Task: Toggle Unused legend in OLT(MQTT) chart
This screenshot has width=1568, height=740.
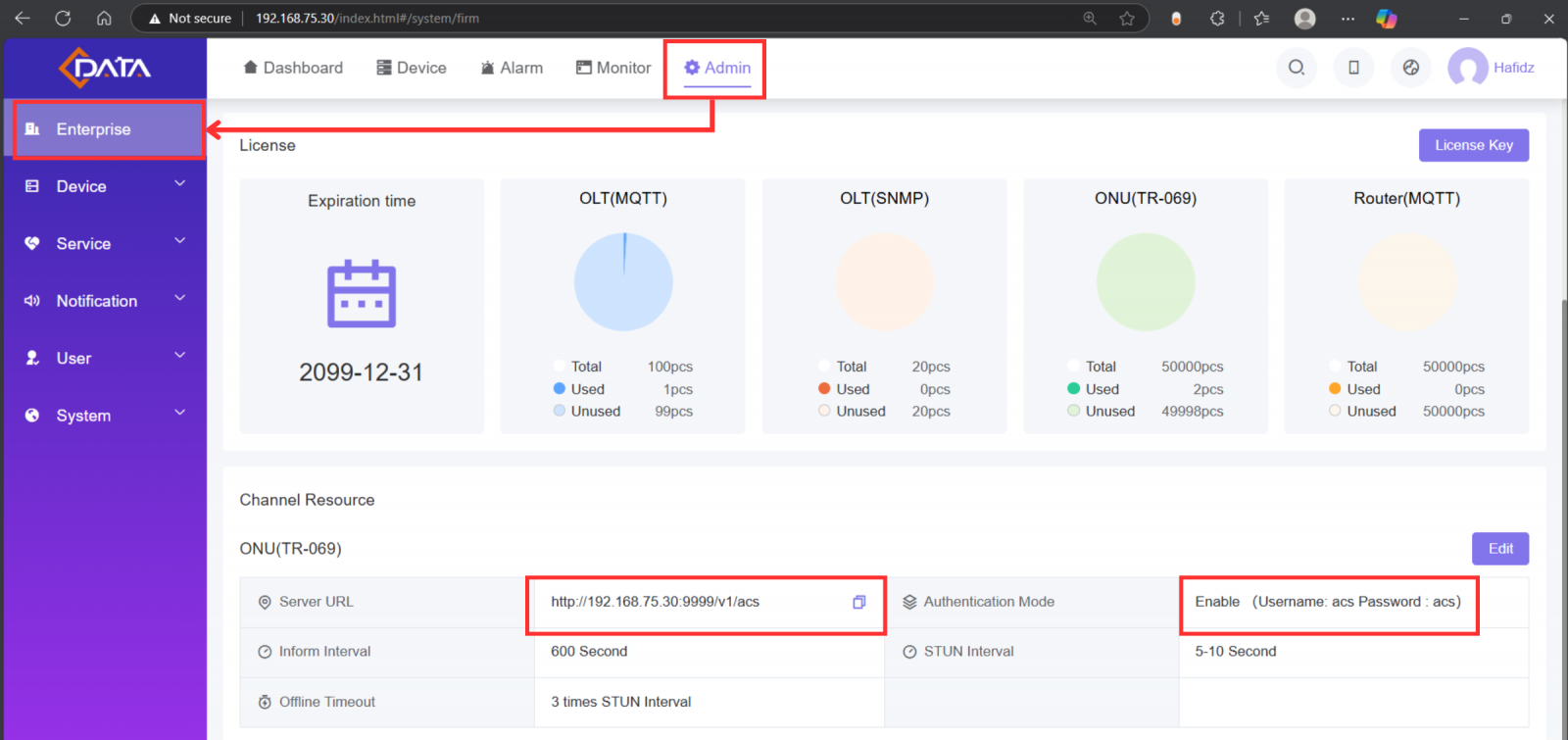Action: [x=587, y=412]
